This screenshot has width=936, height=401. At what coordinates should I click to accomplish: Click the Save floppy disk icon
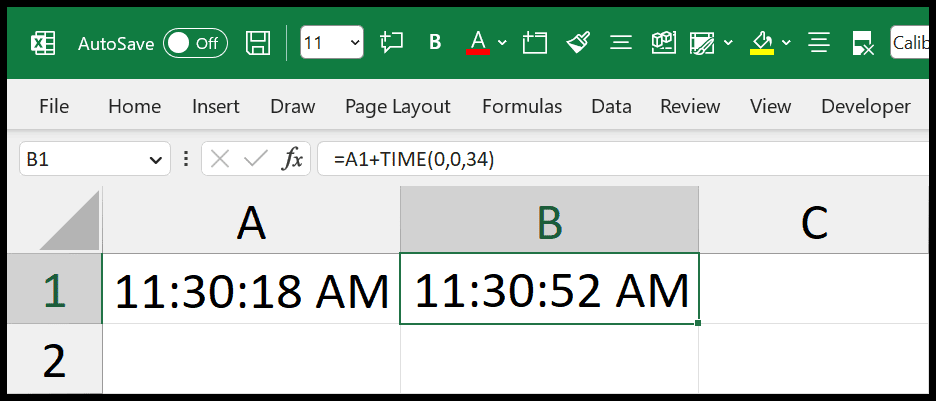tap(258, 43)
